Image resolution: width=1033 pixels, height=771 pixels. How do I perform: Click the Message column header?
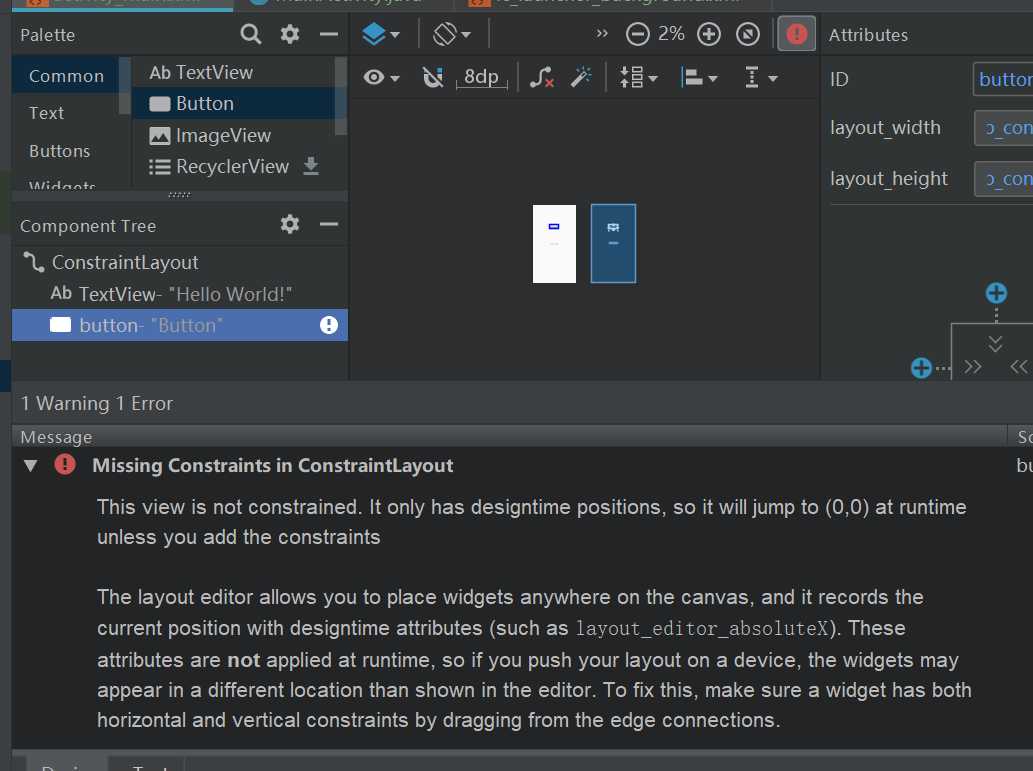(x=510, y=437)
